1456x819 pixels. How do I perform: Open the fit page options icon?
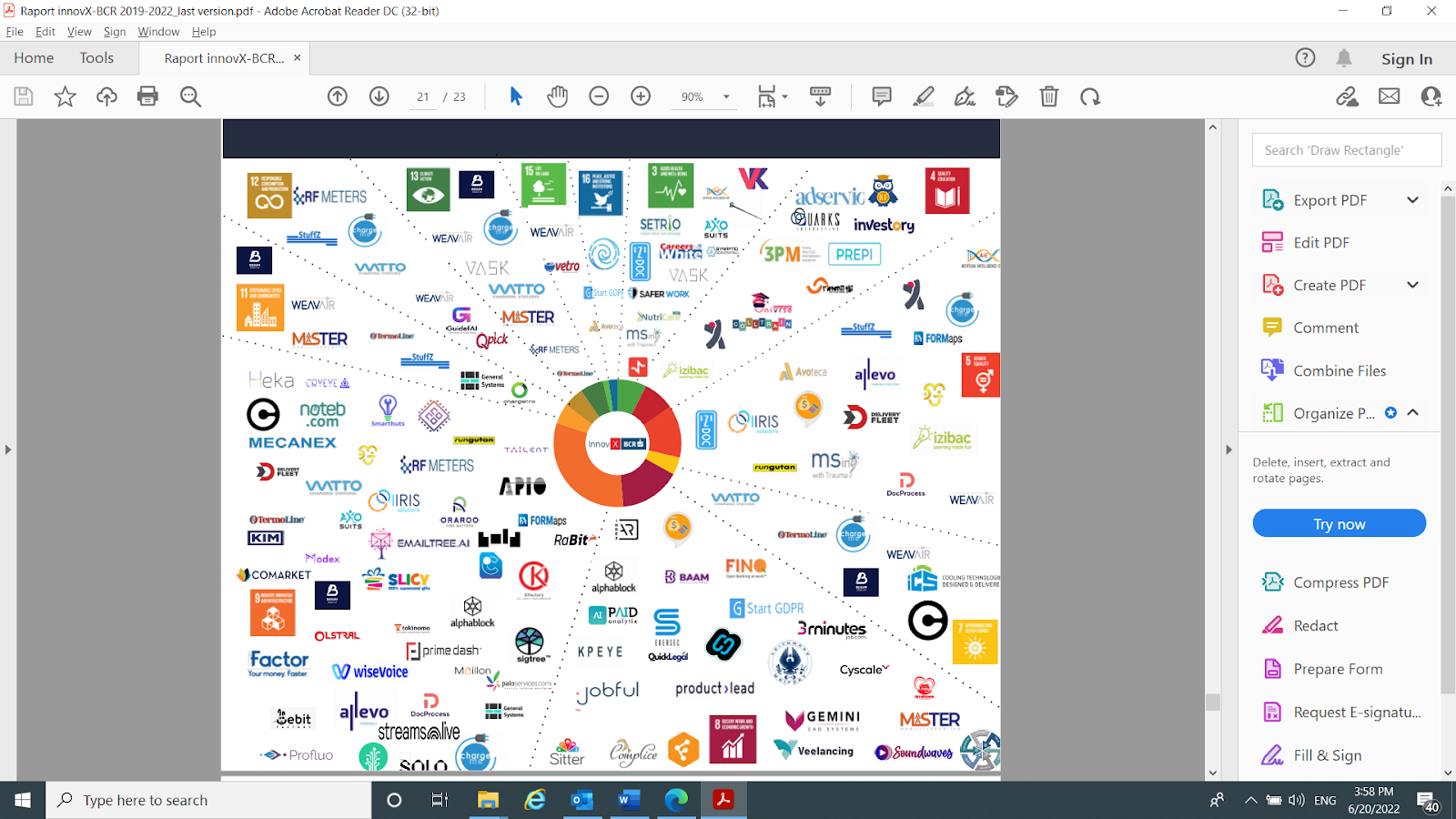coord(772,96)
